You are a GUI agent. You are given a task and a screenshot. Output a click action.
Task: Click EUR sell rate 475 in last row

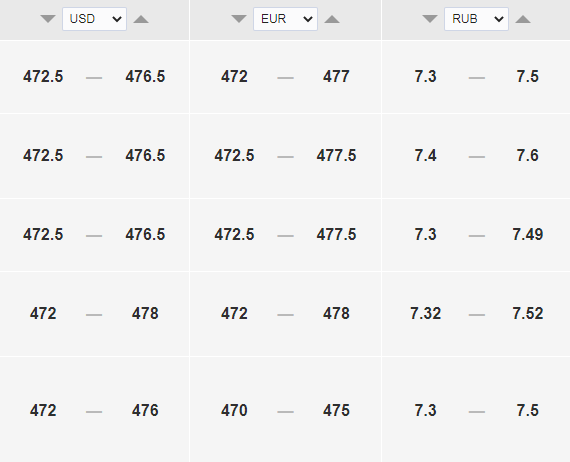coord(336,411)
